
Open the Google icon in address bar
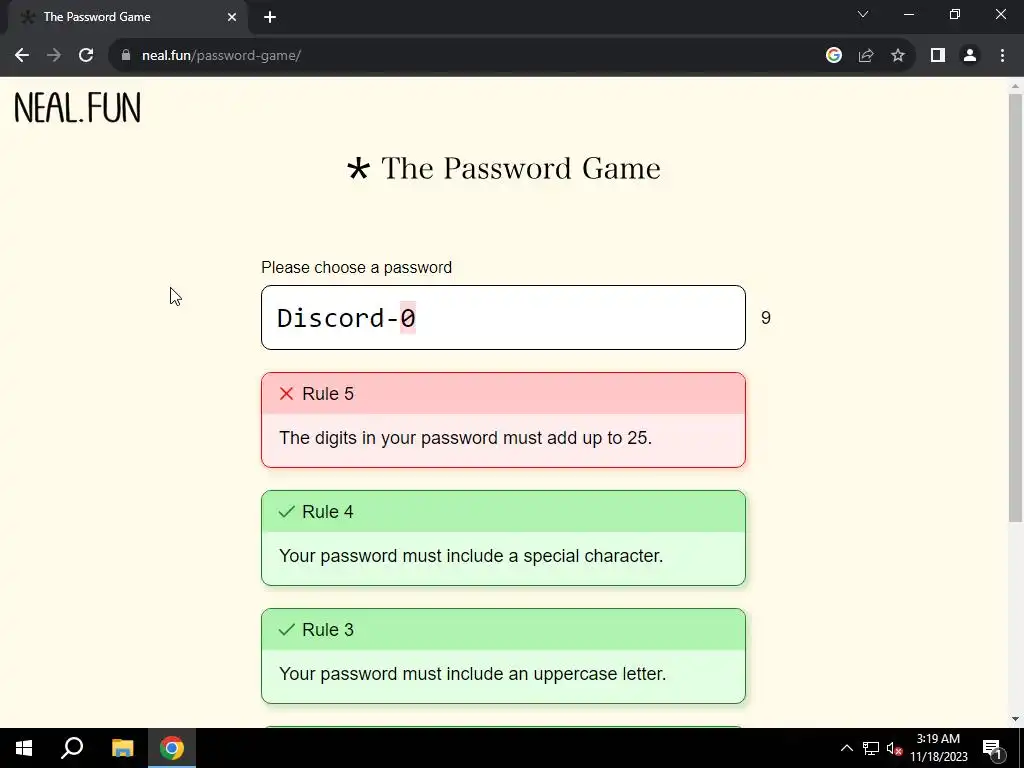pyautogui.click(x=833, y=56)
